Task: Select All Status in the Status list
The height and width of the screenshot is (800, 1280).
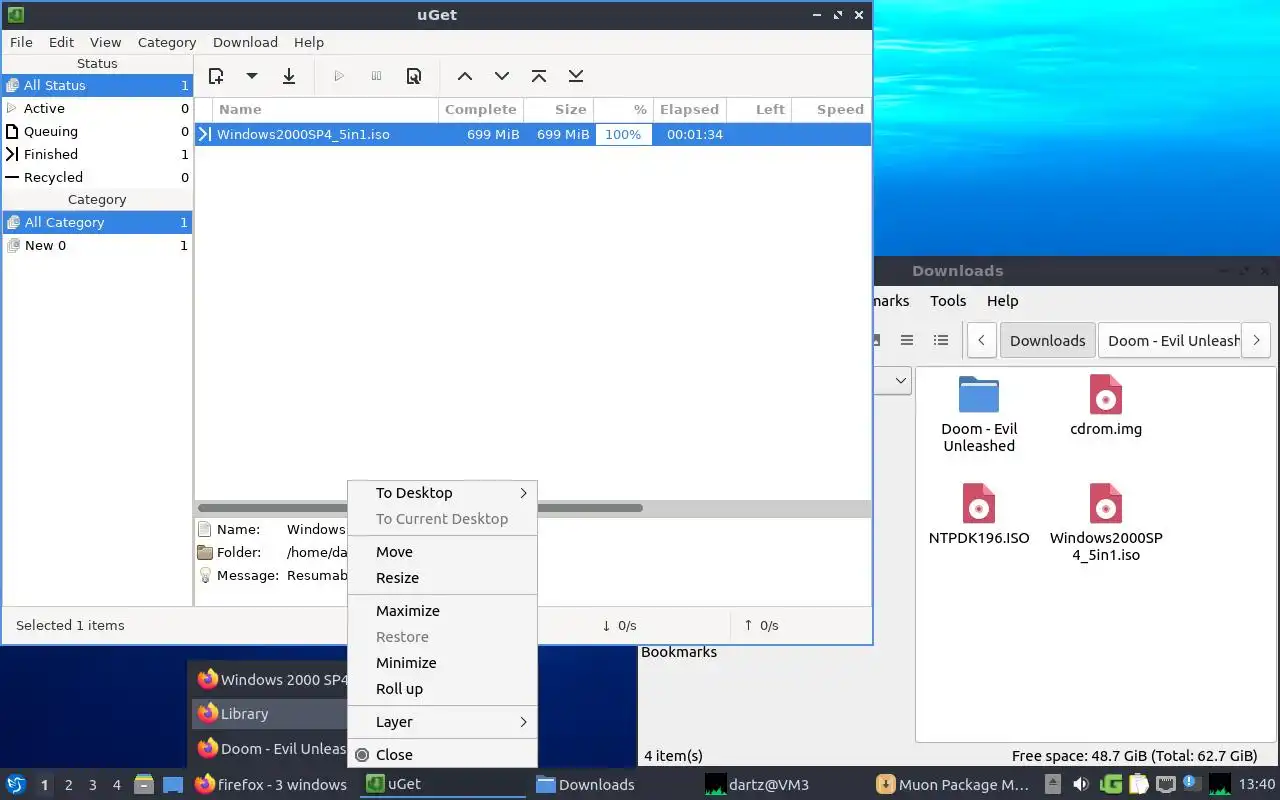Action: [x=97, y=85]
